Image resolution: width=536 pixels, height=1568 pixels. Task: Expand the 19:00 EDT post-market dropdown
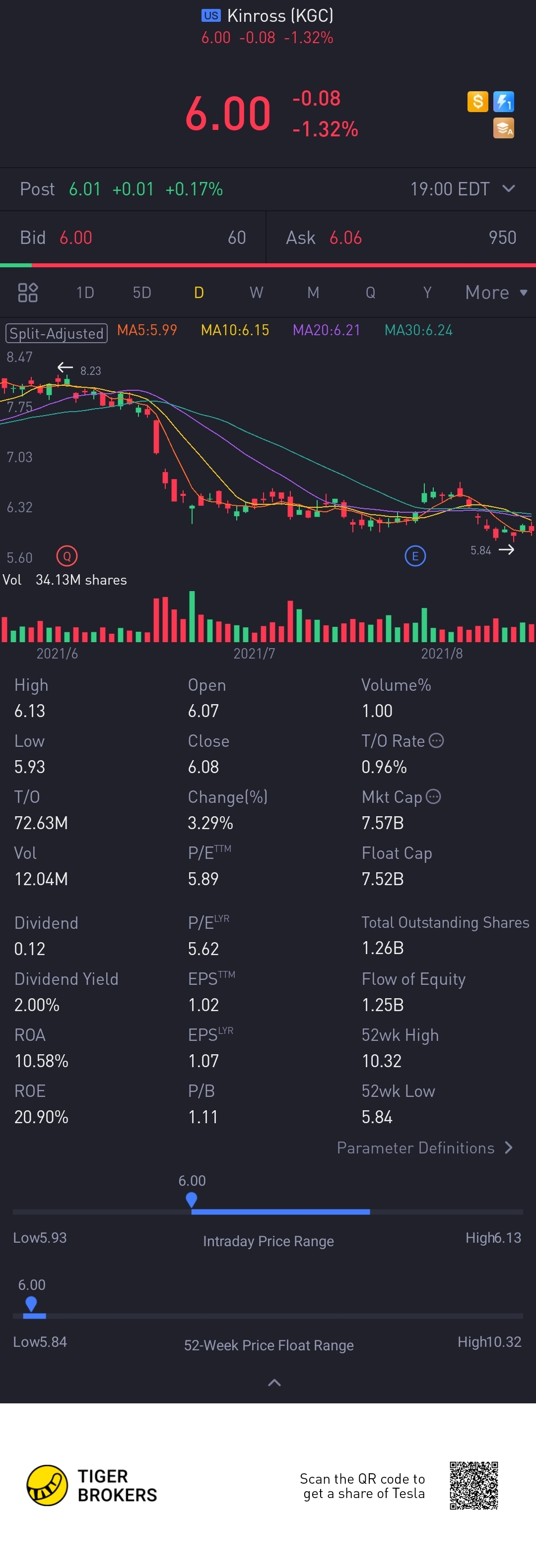point(509,189)
